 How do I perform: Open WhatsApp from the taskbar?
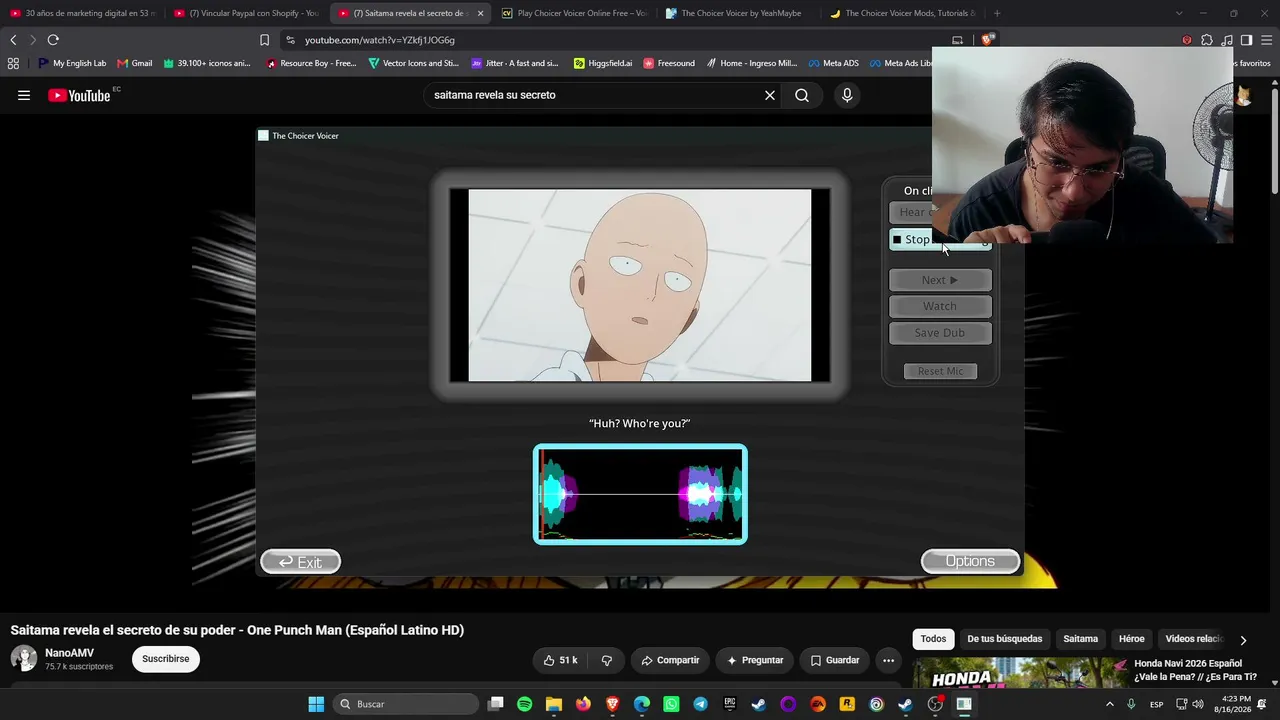coord(671,704)
